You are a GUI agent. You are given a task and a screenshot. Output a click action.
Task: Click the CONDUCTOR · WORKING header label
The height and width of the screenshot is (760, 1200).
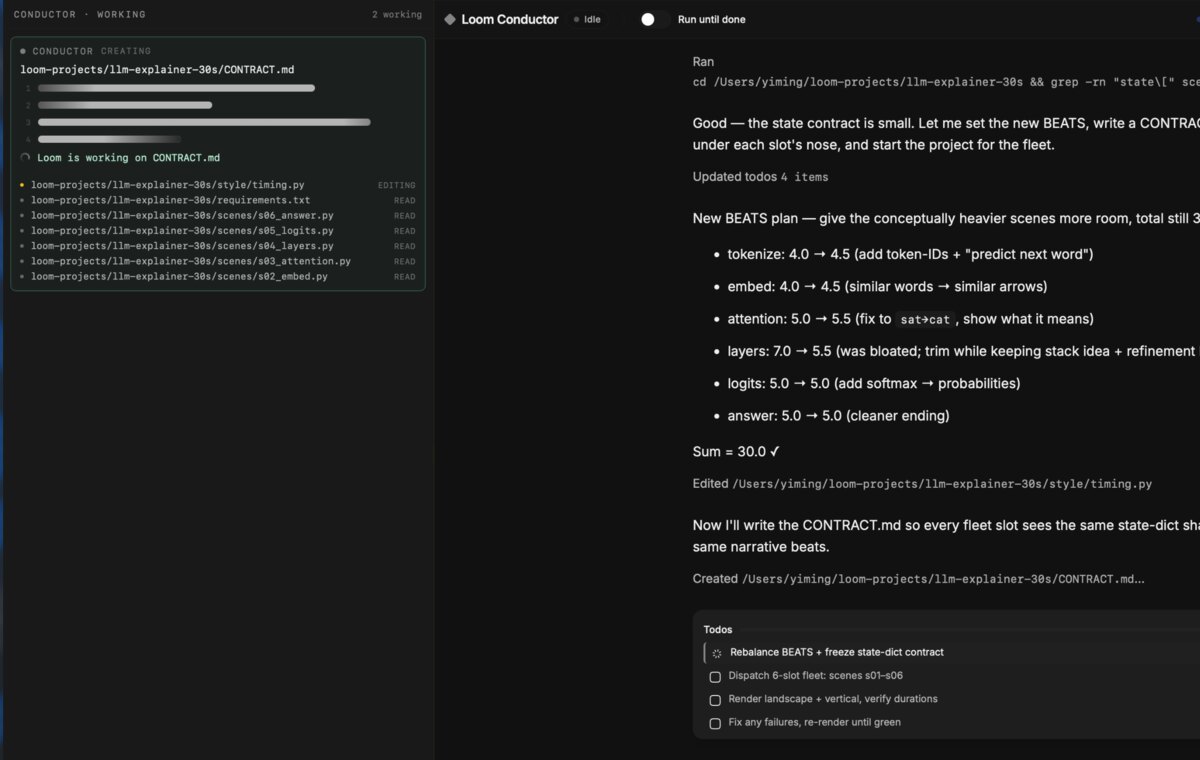[80, 15]
